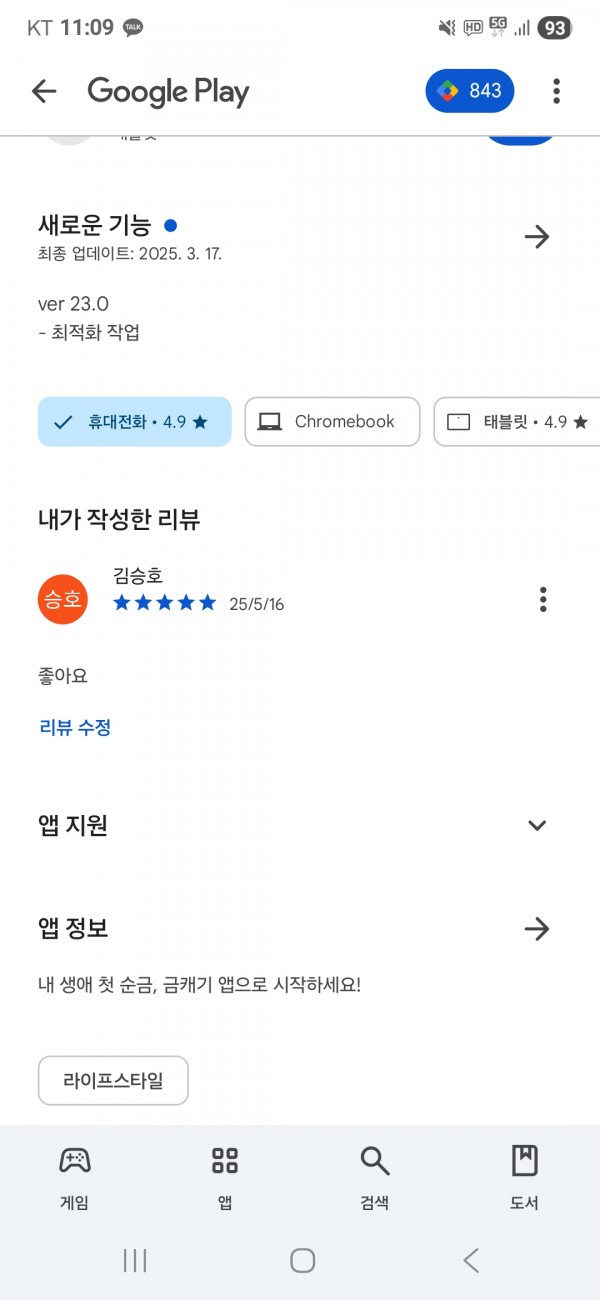Click the 리뷰 수정 link
This screenshot has height=1300, width=600.
pyautogui.click(x=75, y=728)
